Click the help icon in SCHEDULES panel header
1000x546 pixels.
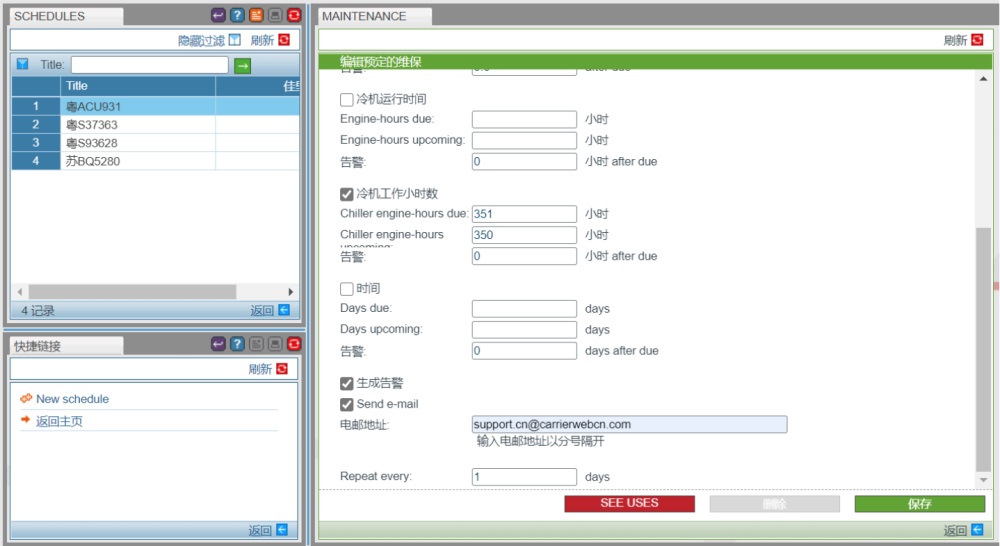(237, 16)
